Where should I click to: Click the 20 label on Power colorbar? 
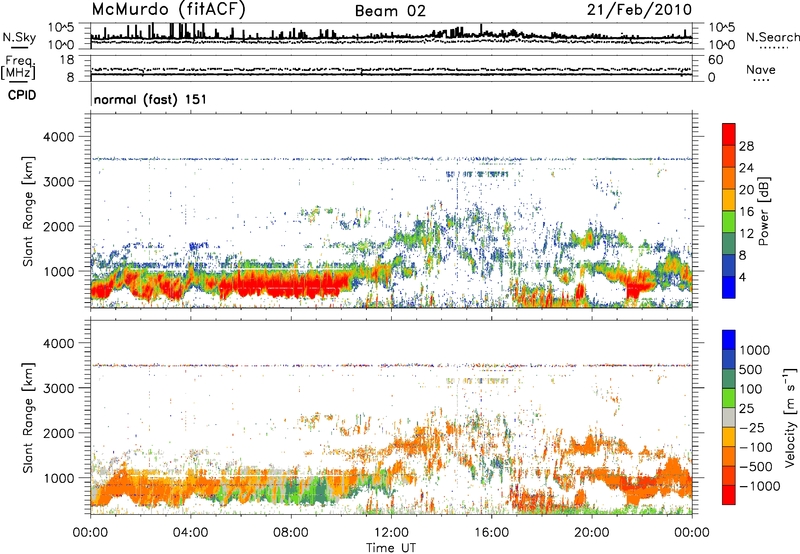point(746,190)
